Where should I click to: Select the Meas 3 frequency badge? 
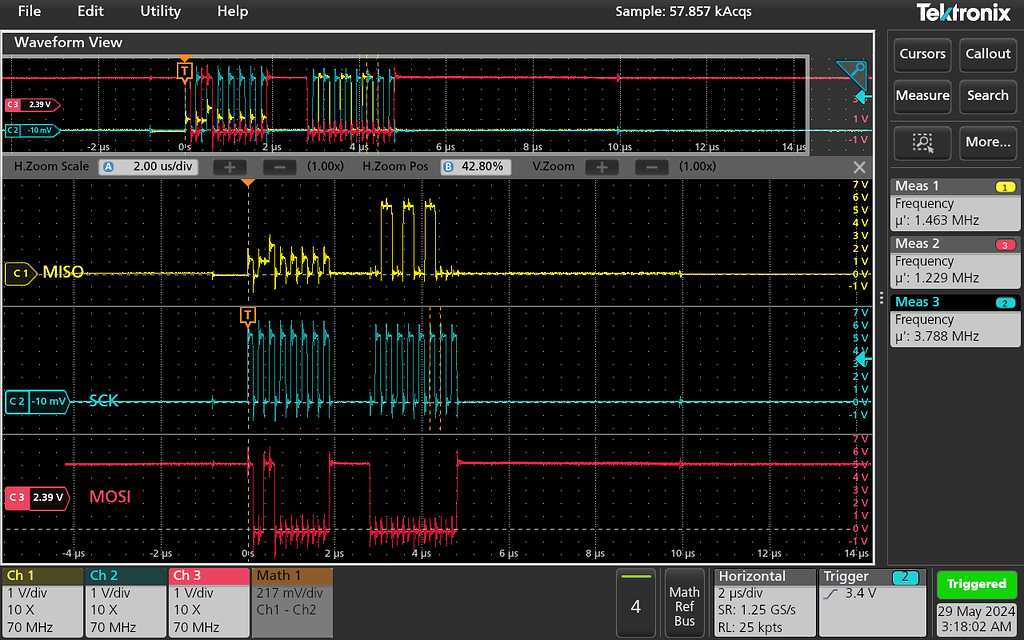955,319
